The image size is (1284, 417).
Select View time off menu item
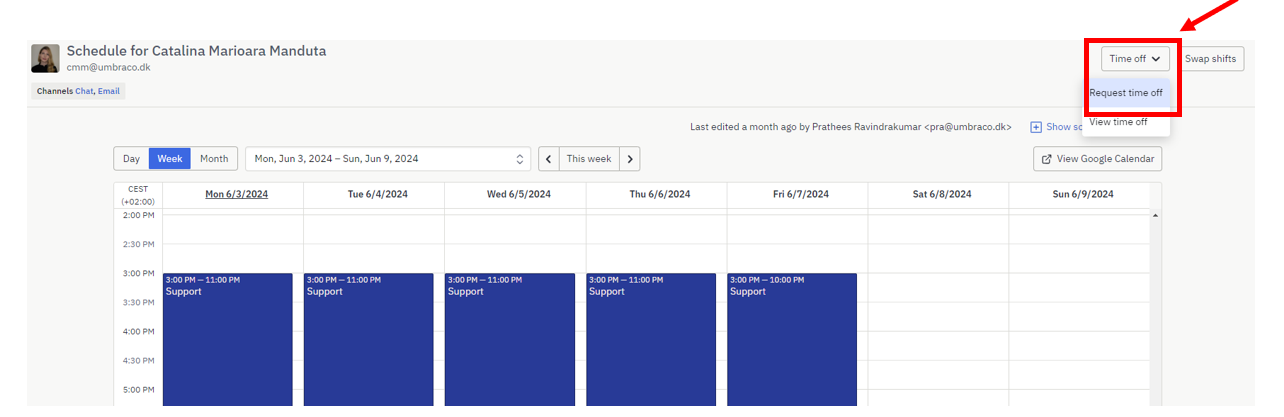pyautogui.click(x=1118, y=122)
